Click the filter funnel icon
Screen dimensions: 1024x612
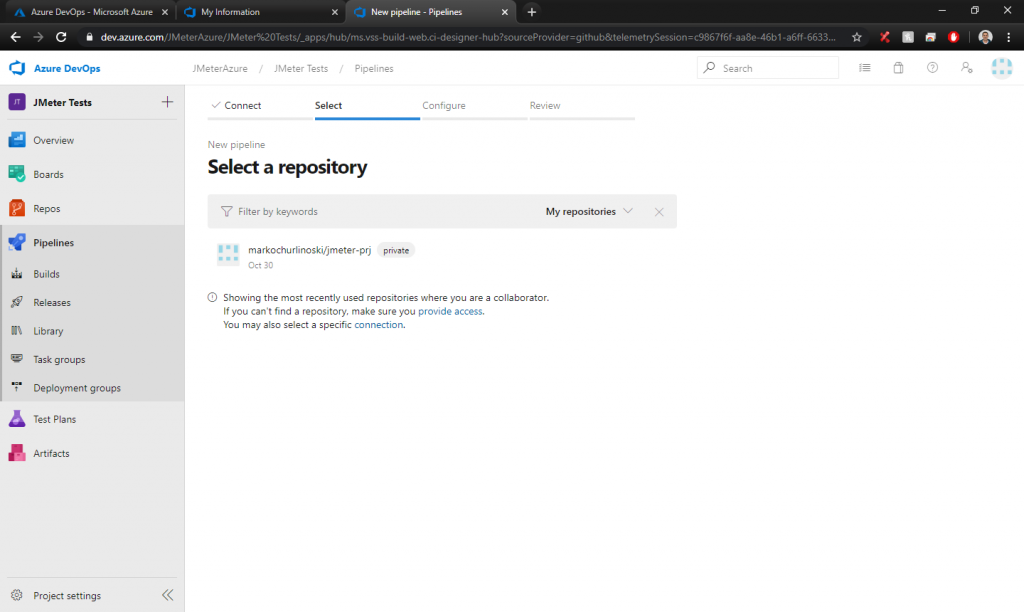point(227,211)
